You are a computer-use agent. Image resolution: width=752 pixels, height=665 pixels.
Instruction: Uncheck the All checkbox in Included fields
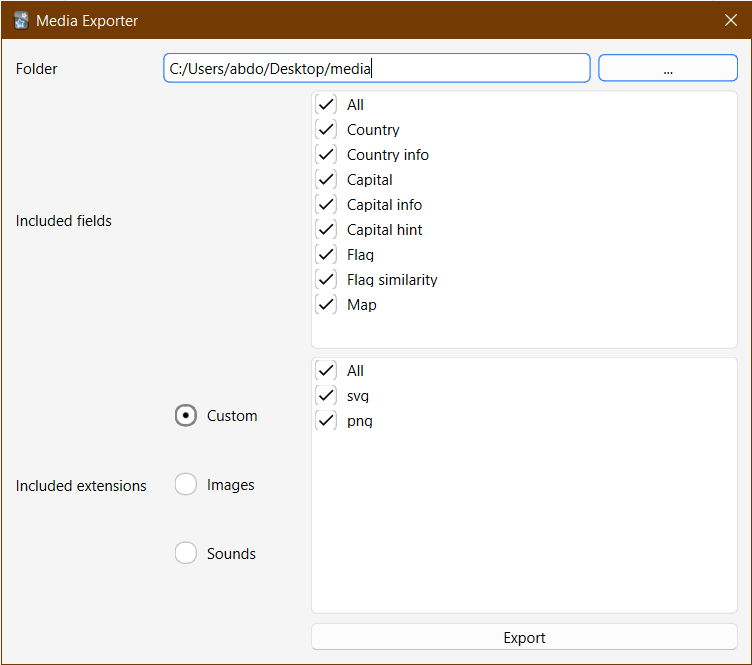pyautogui.click(x=326, y=105)
